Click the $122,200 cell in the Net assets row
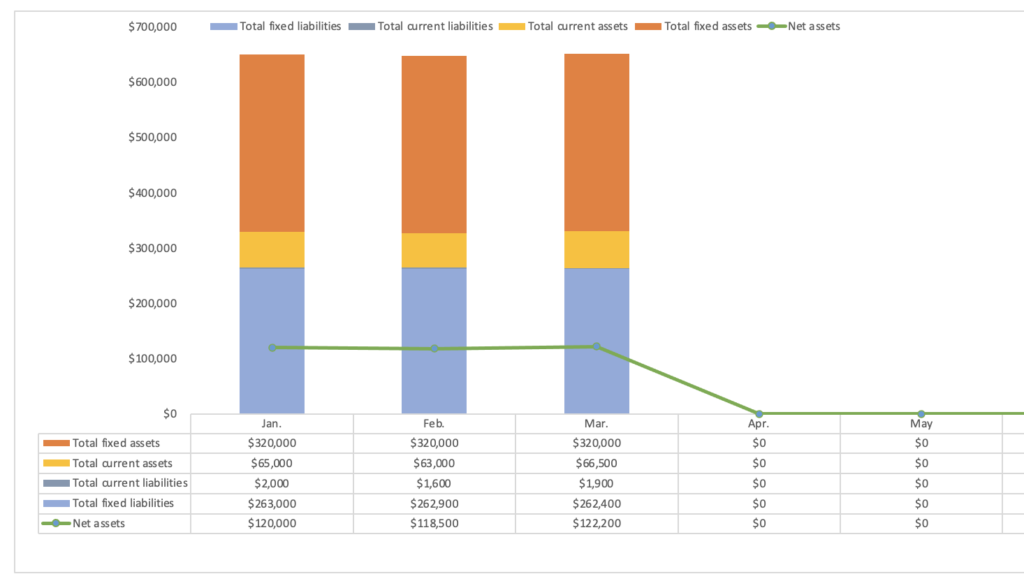 point(597,523)
